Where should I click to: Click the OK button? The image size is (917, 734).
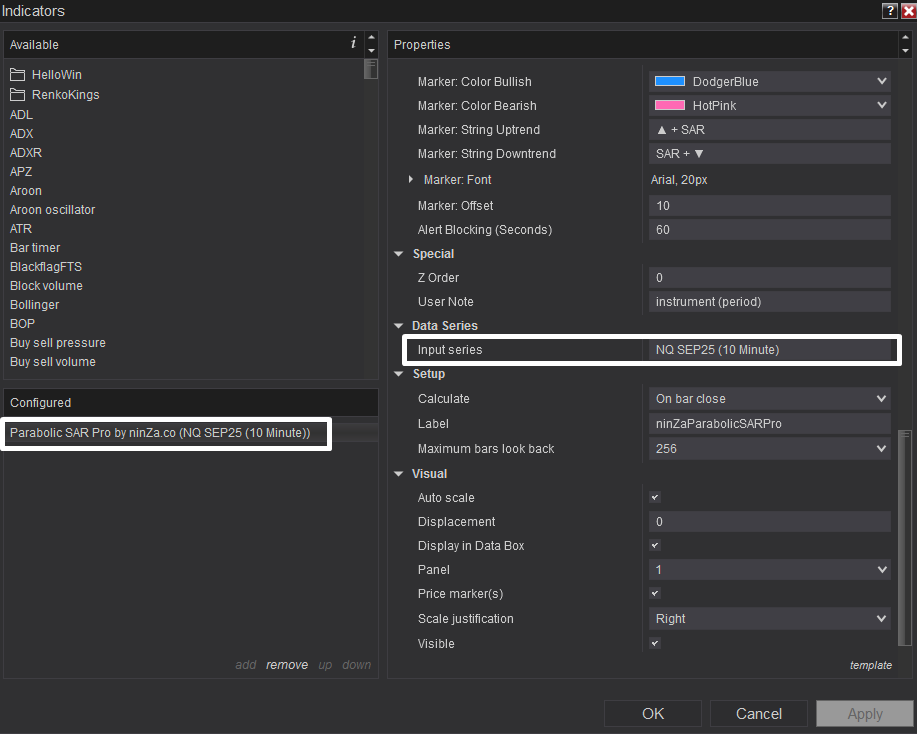653,714
